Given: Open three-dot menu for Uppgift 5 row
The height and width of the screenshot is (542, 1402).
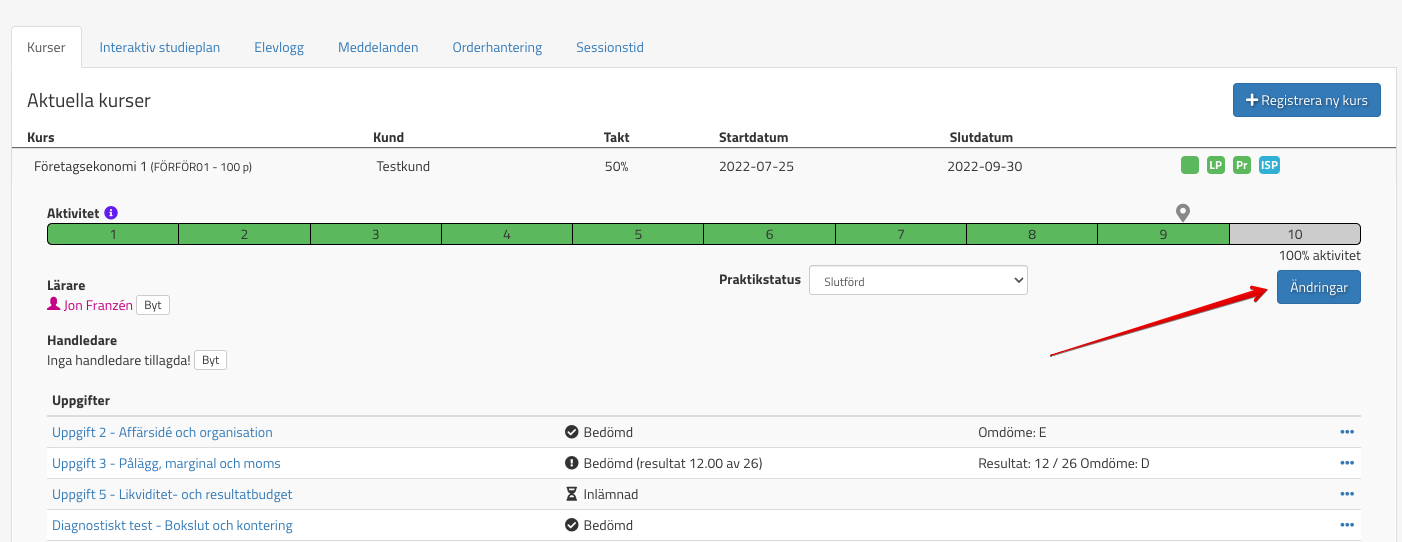Looking at the screenshot, I should 1346,494.
